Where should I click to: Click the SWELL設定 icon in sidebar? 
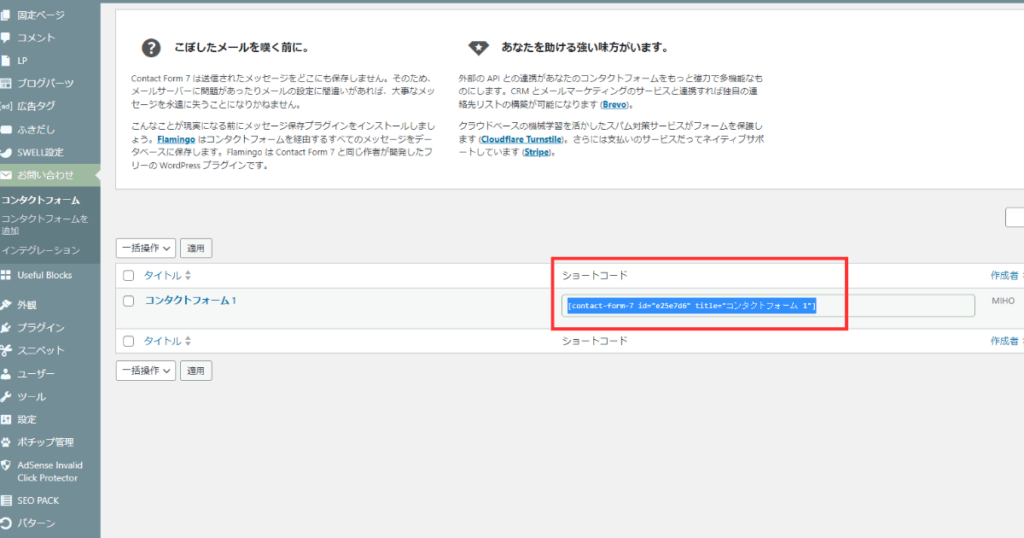tap(5, 153)
